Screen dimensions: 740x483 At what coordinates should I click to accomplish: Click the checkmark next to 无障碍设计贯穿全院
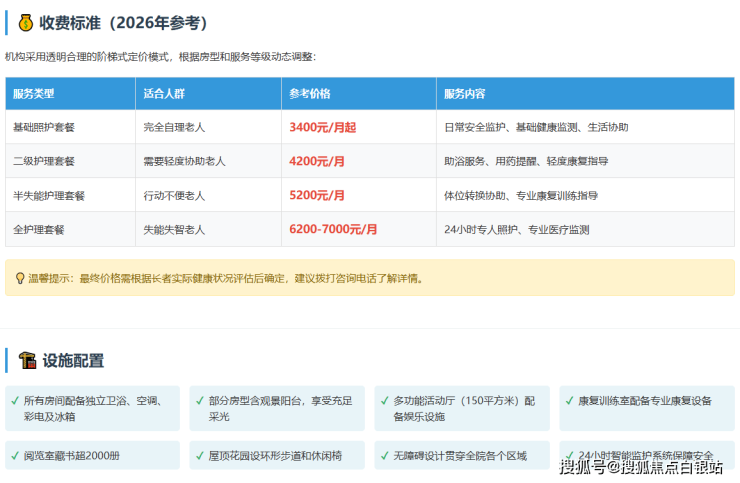click(x=384, y=455)
